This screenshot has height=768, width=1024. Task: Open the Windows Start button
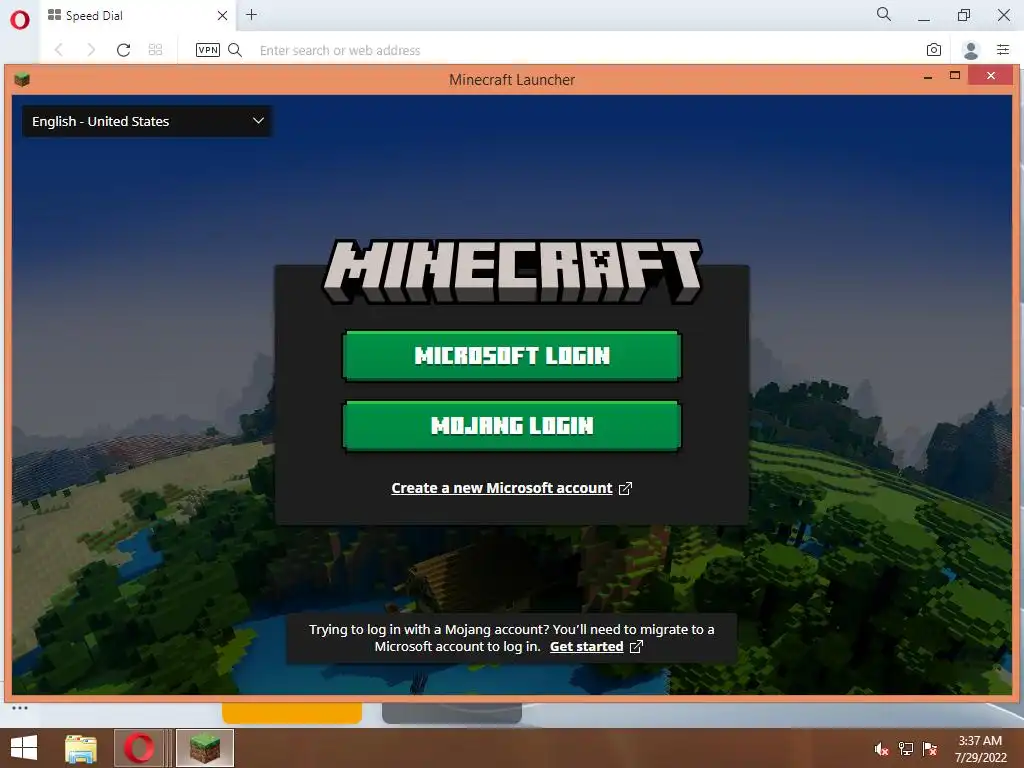[24, 748]
